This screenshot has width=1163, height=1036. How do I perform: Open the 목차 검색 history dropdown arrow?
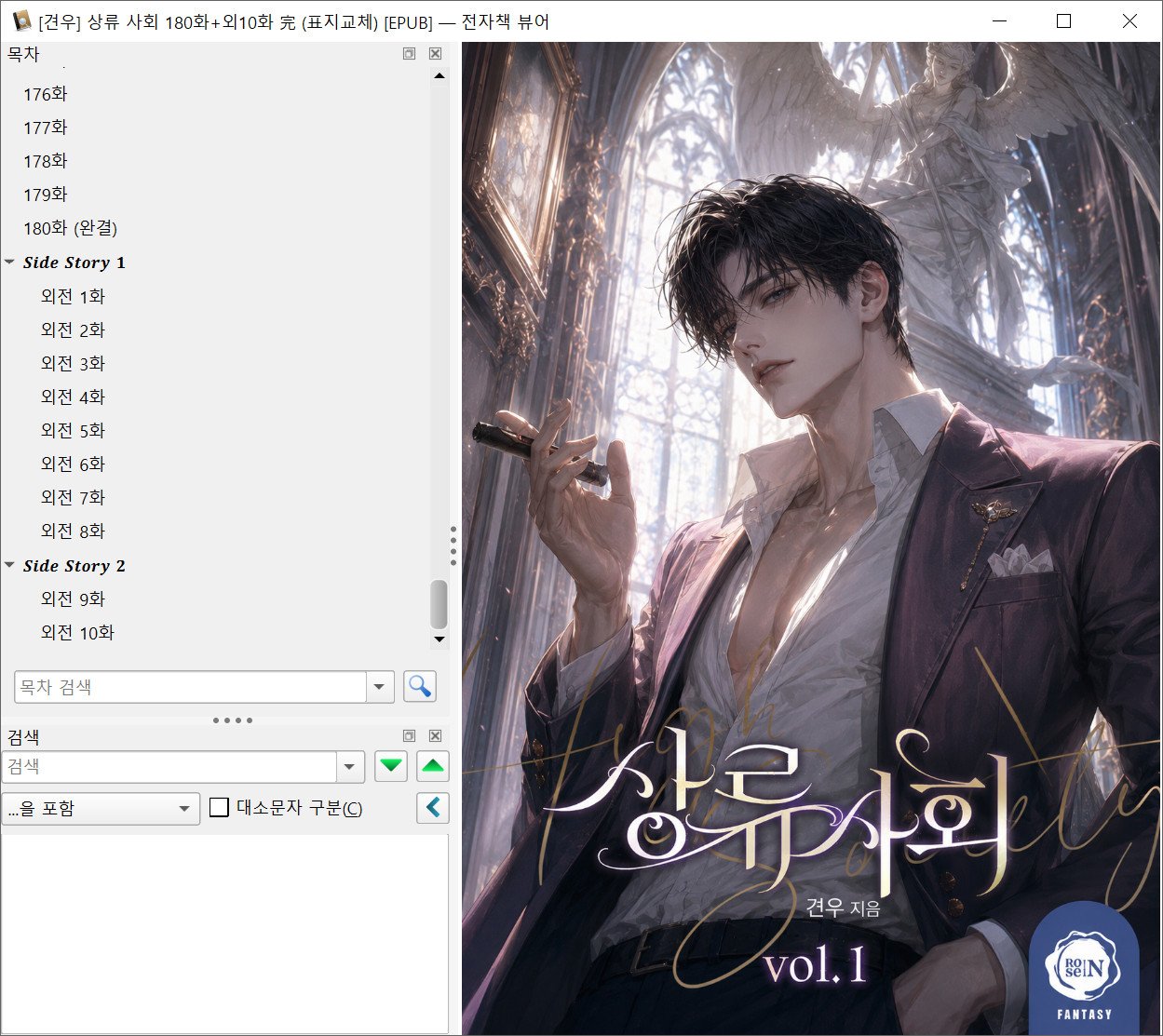tap(379, 687)
